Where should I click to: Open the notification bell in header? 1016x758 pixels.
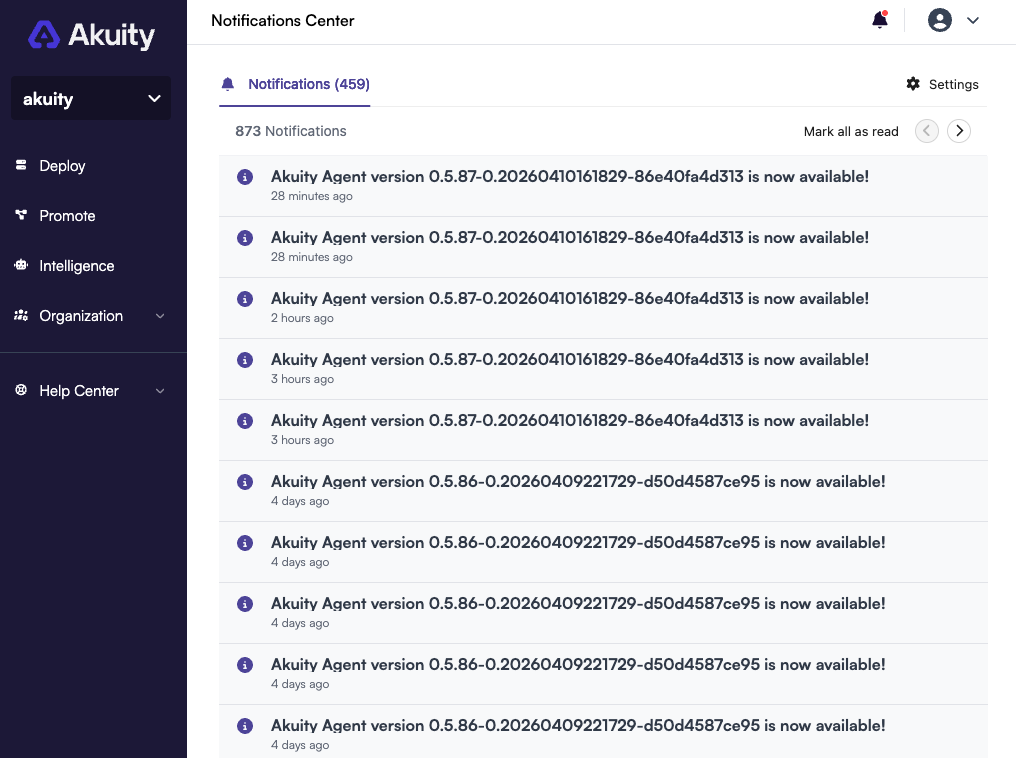(x=880, y=20)
